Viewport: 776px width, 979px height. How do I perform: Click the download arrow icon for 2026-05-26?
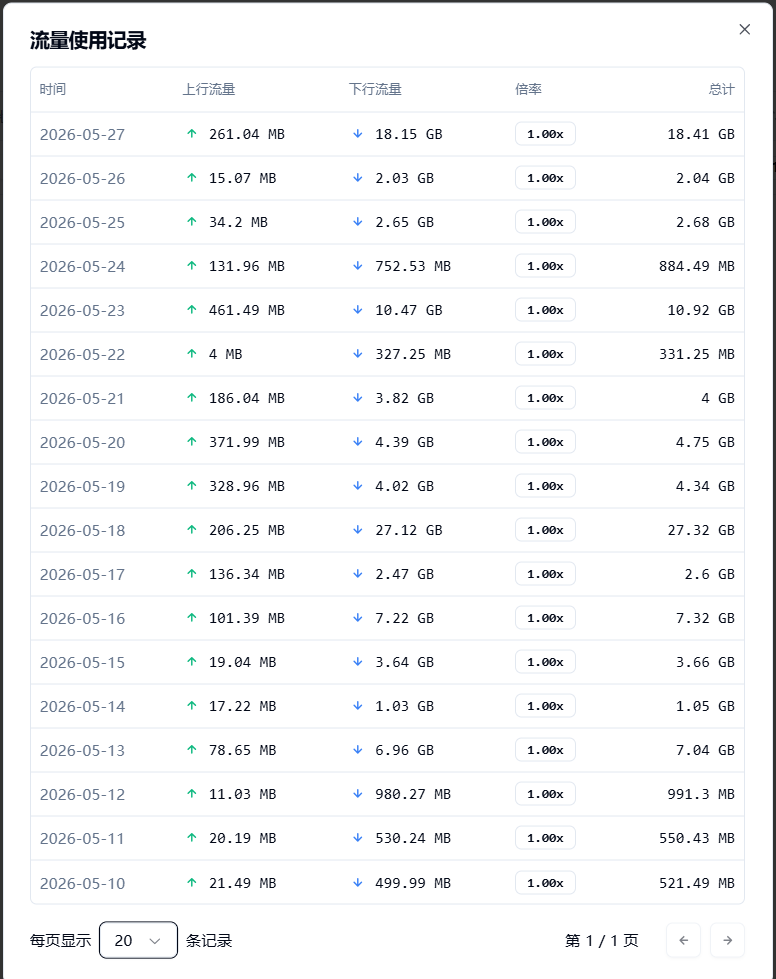358,178
